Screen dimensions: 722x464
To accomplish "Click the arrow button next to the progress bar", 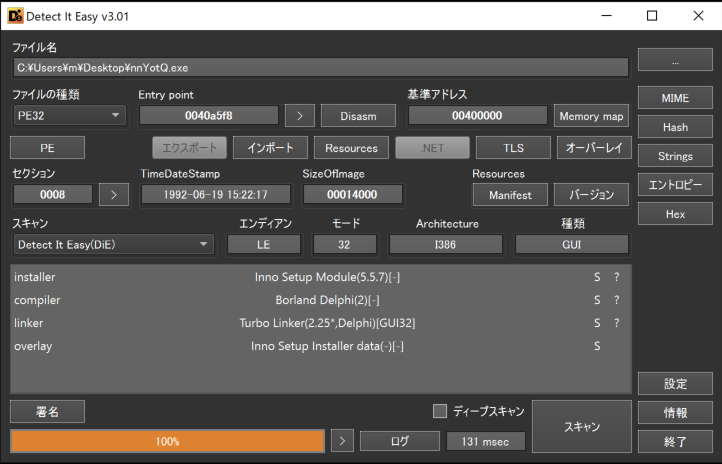I will [342, 441].
